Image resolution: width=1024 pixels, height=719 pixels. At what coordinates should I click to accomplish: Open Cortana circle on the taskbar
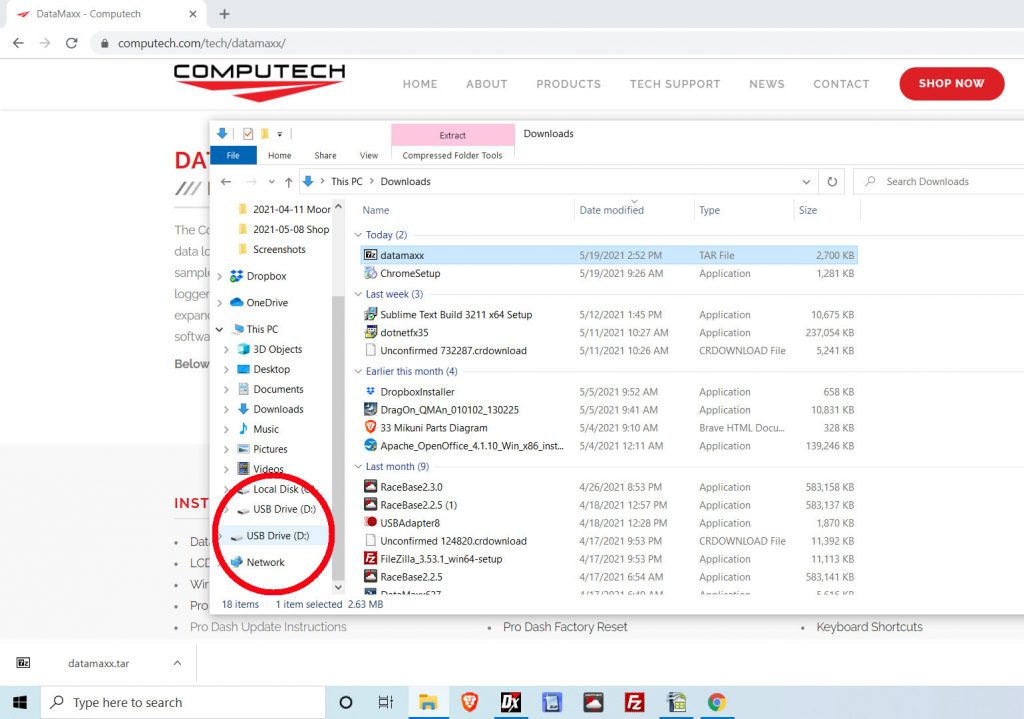tap(345, 703)
